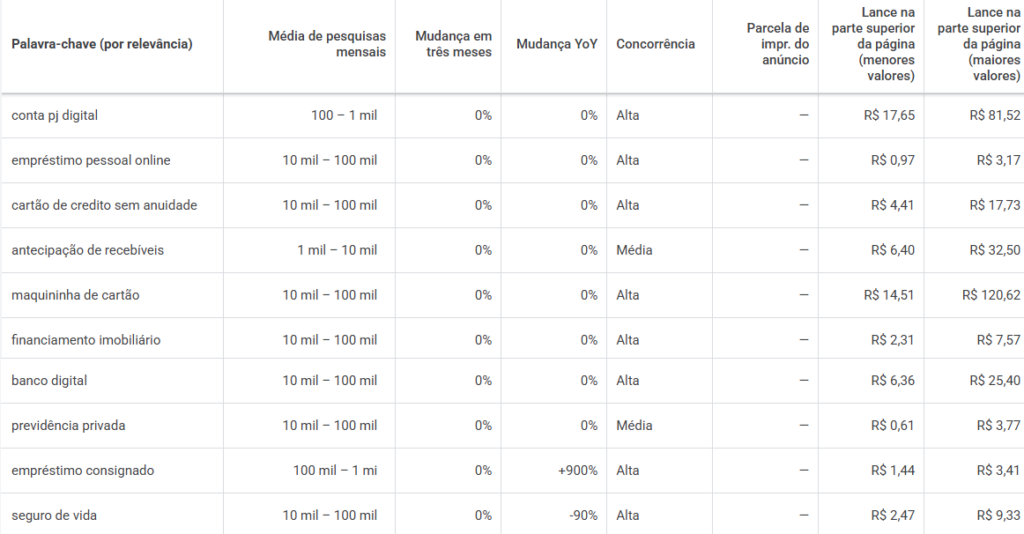The height and width of the screenshot is (534, 1024).
Task: Select financiamento imobiliário keyword
Action: [86, 340]
